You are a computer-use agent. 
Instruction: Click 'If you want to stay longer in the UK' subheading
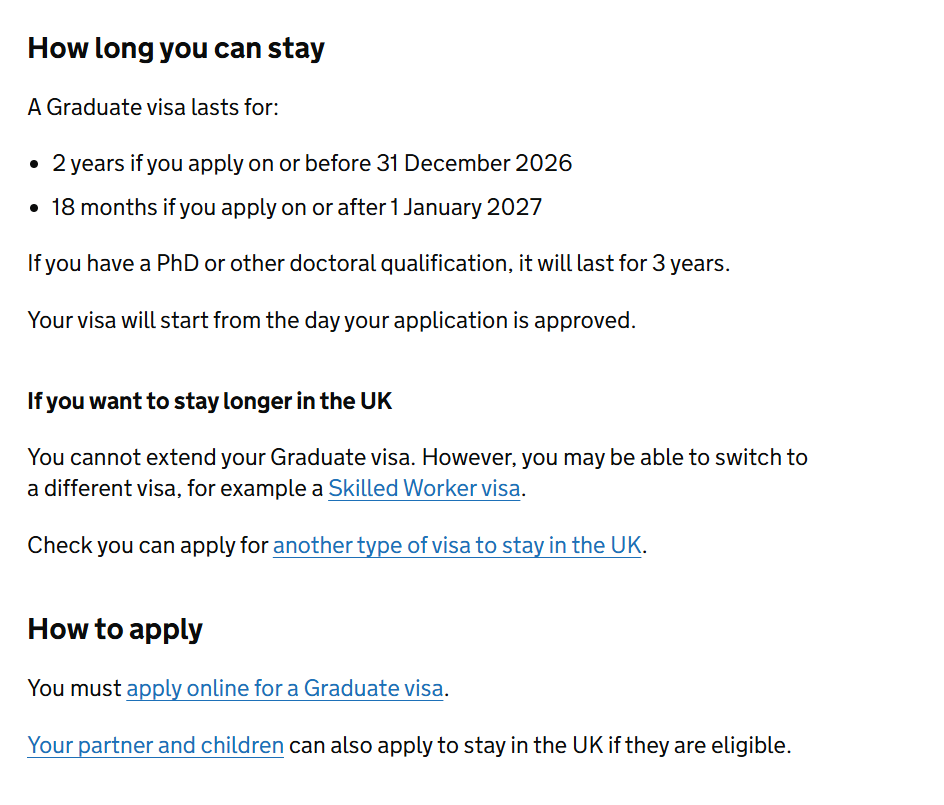pos(210,401)
